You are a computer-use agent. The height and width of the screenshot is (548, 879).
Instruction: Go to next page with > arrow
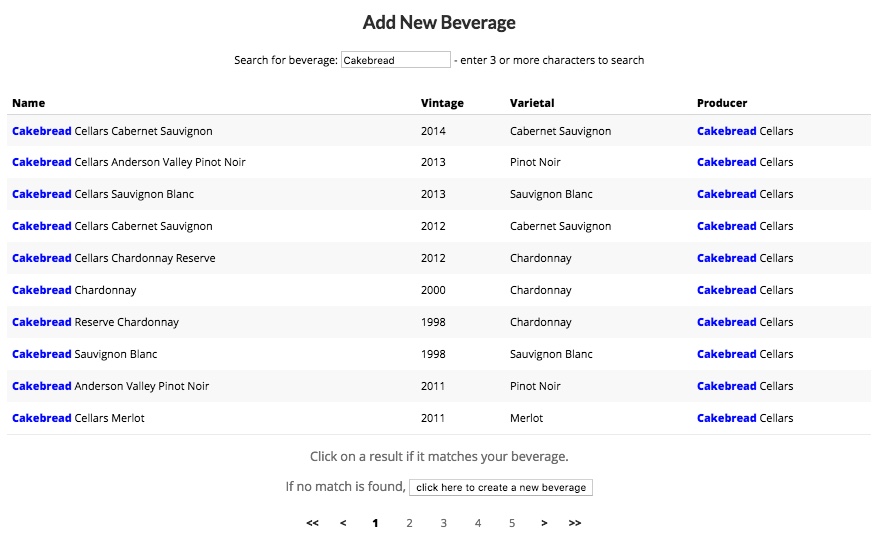(544, 523)
